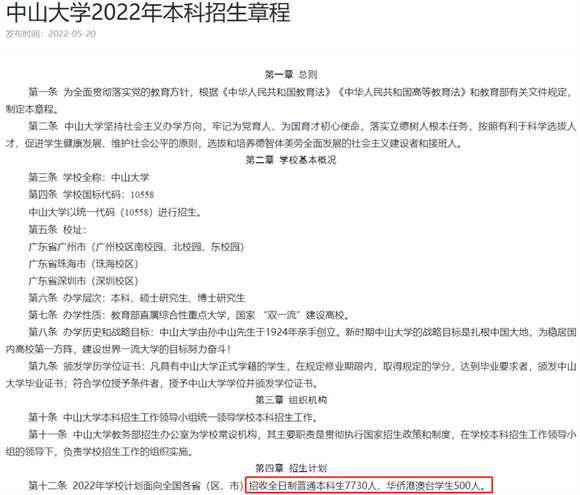Click the heading 第四章 招生计划
580x495 pixels.
tap(291, 468)
